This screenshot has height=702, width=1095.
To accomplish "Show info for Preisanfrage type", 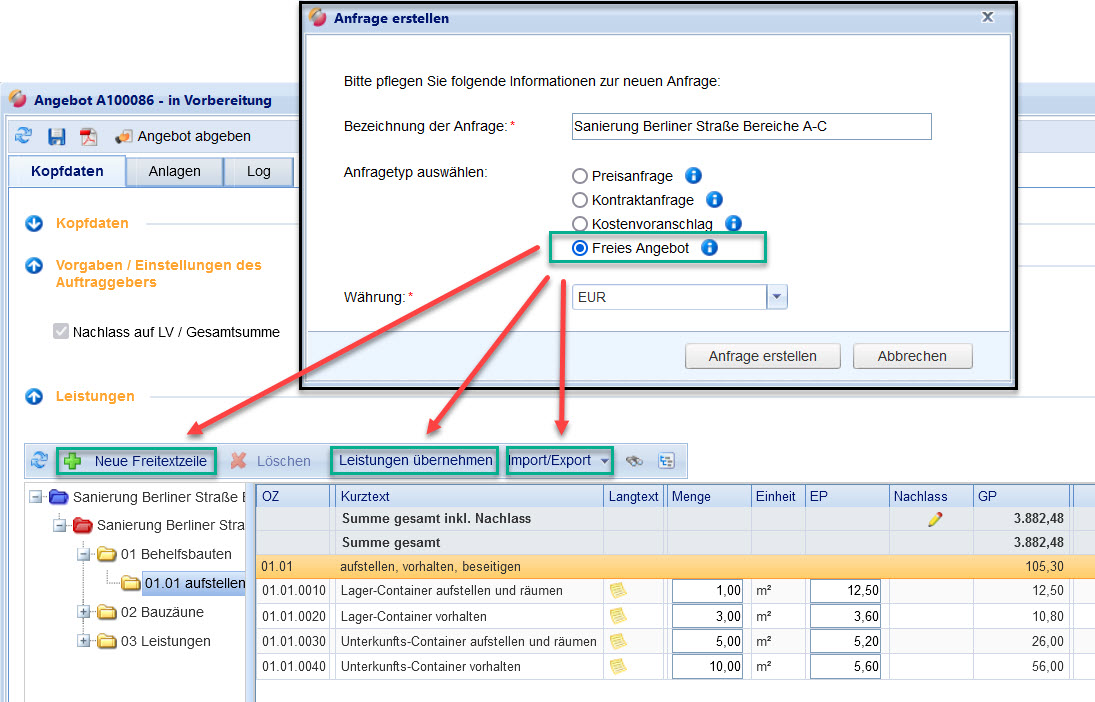I will [693, 176].
